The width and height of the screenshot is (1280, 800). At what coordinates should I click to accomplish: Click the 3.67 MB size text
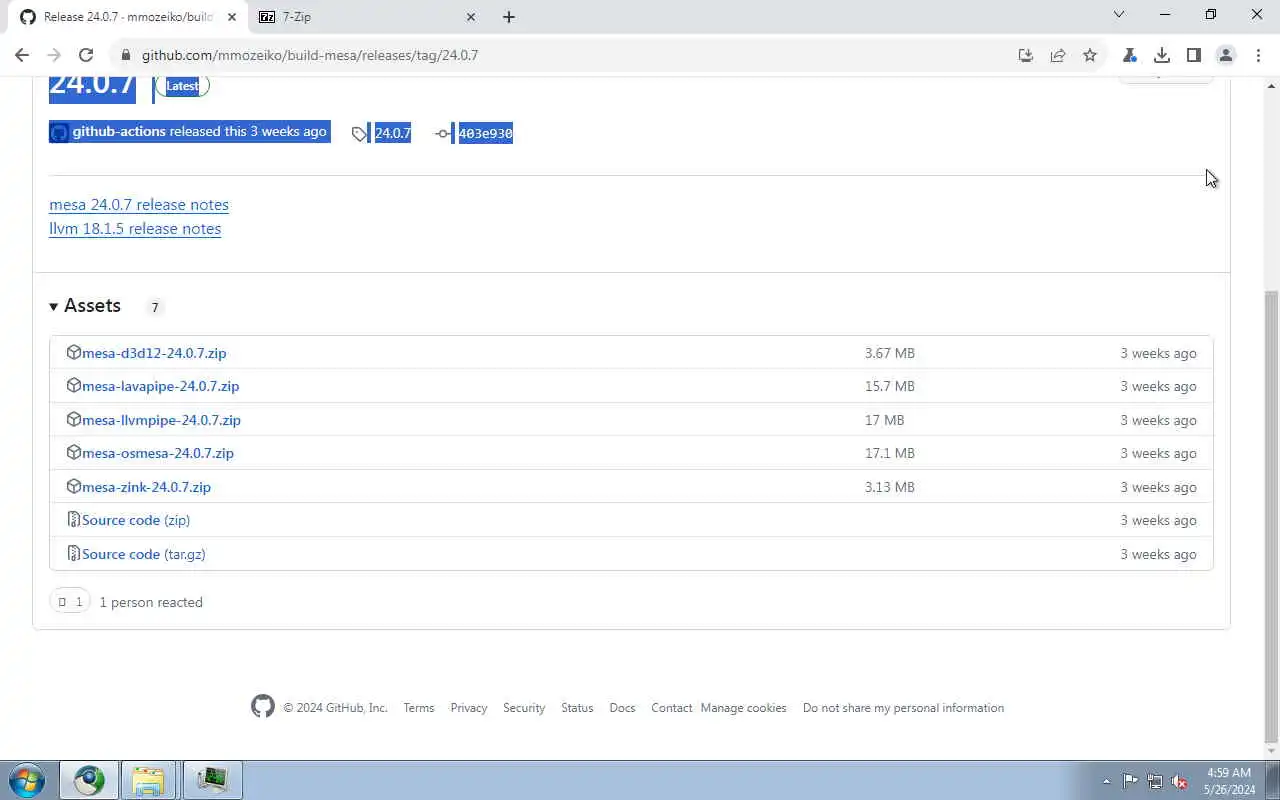890,353
